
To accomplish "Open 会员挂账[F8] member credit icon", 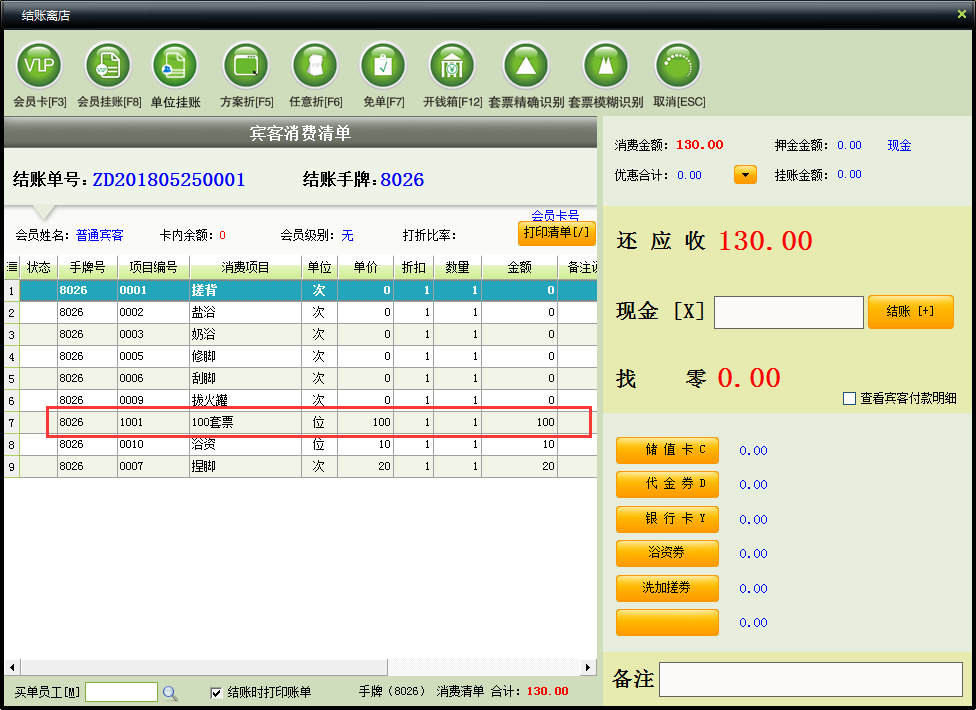I will coord(108,67).
